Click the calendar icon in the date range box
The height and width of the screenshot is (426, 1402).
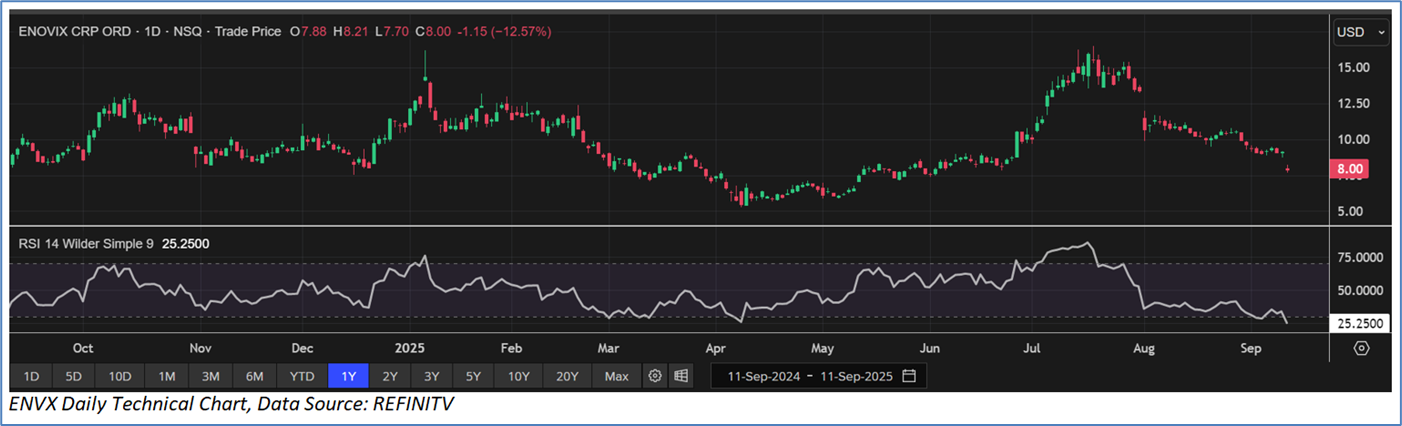tap(908, 376)
